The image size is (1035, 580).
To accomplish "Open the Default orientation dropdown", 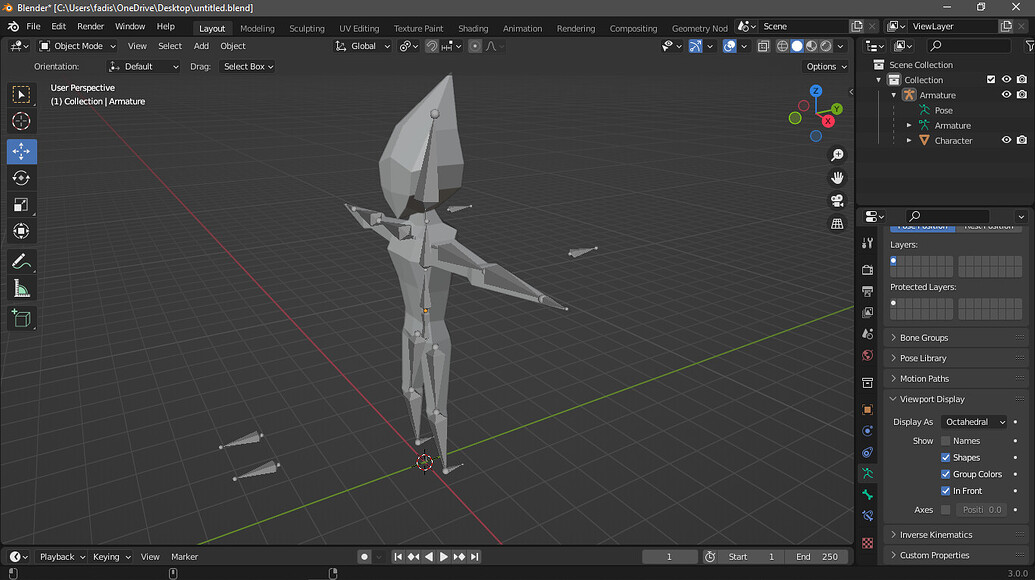I will [x=143, y=67].
